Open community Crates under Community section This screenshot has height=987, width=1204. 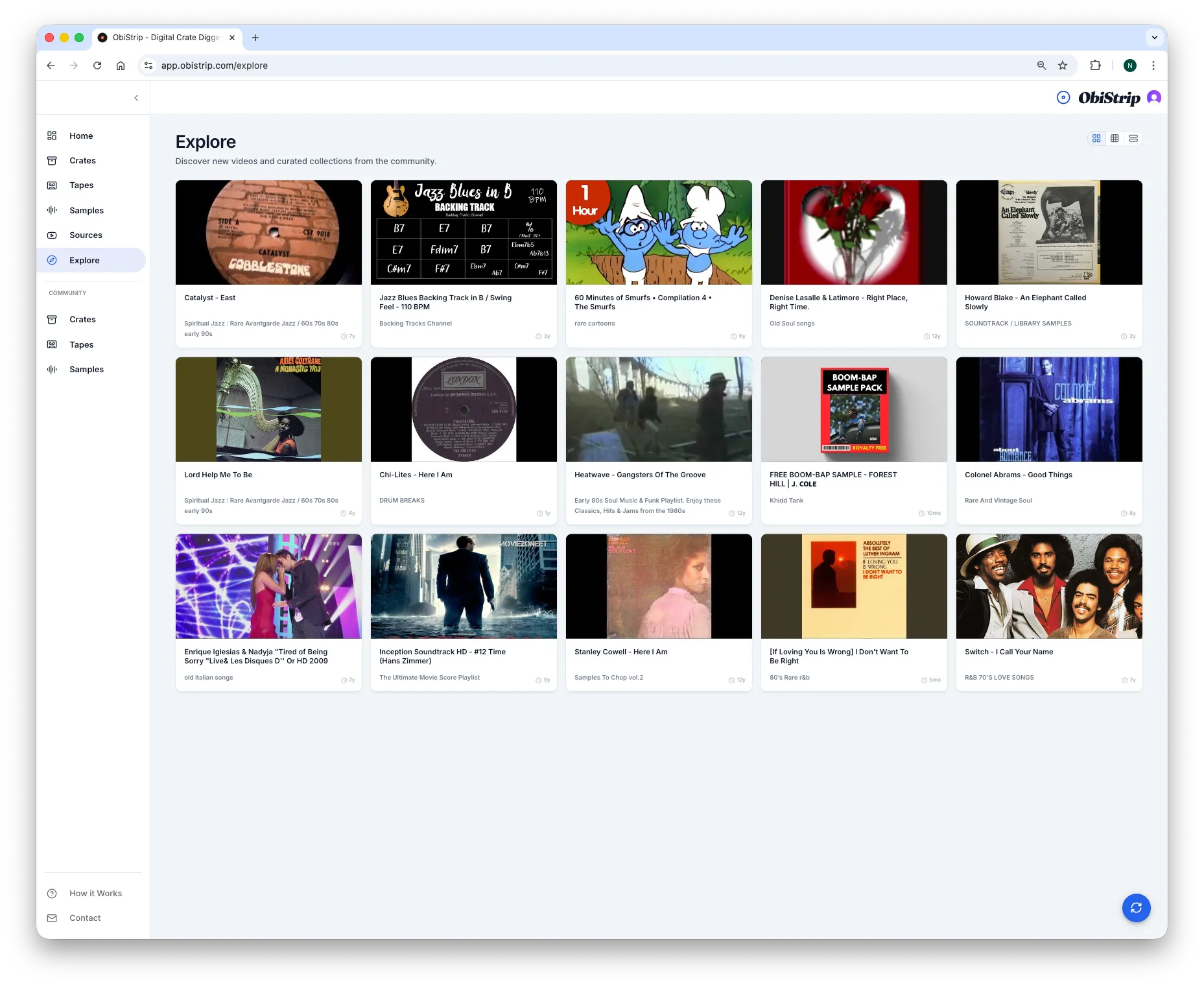point(82,319)
